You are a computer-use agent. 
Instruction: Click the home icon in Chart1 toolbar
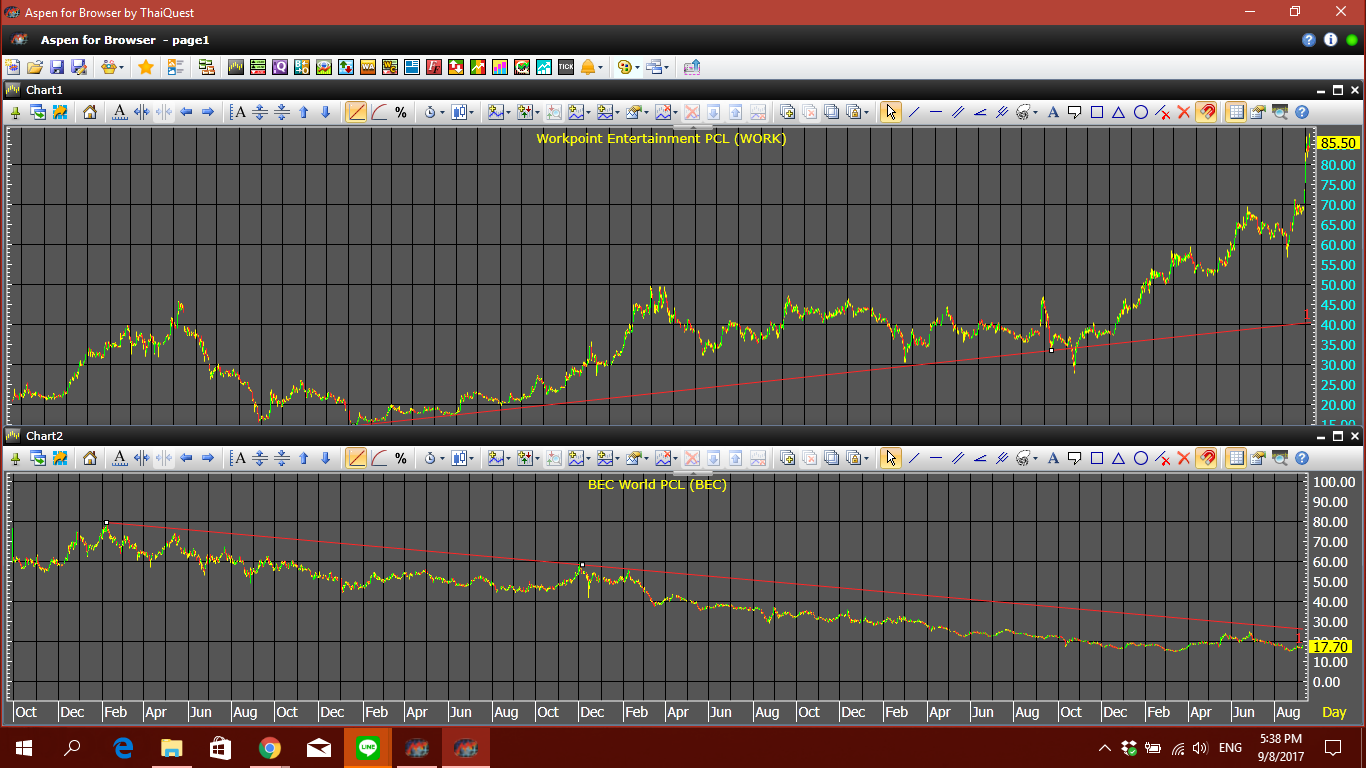click(x=90, y=112)
